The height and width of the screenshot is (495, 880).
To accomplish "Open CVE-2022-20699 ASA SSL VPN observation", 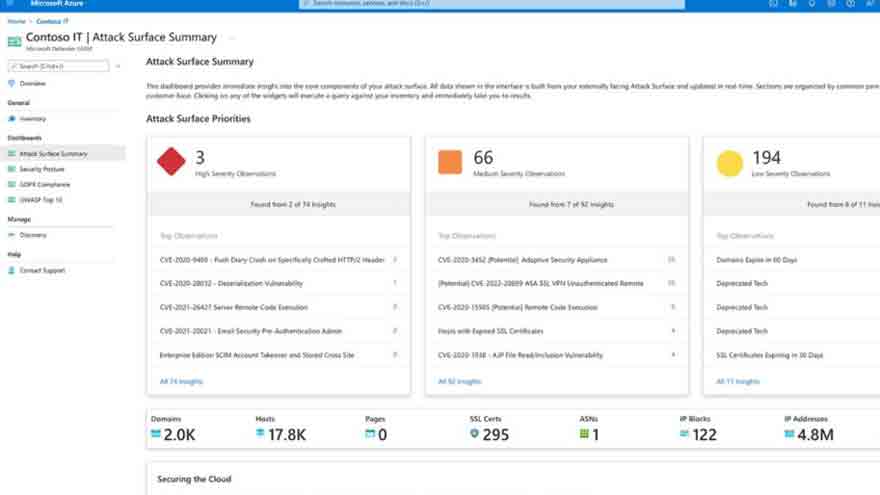I will coord(557,283).
